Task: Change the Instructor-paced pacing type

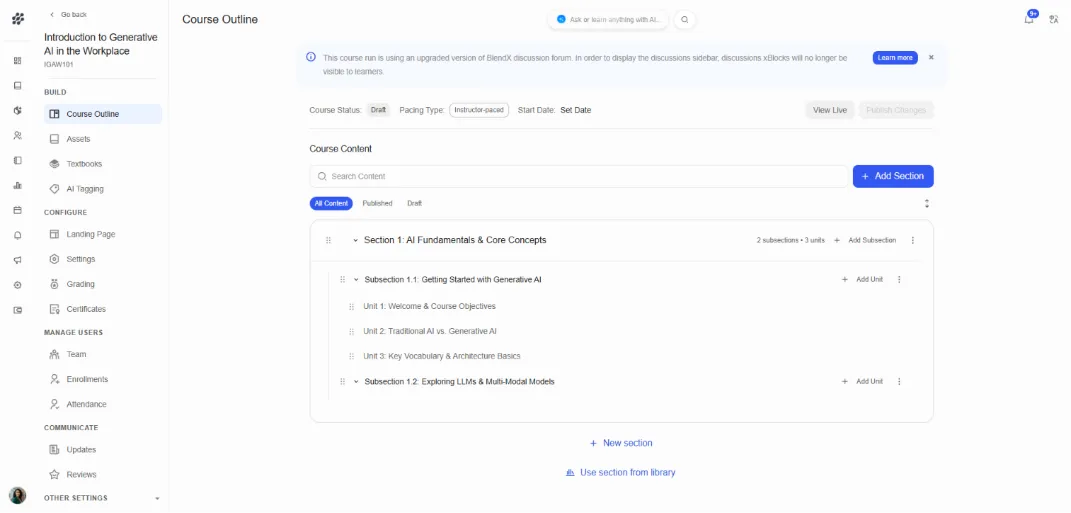Action: [479, 110]
